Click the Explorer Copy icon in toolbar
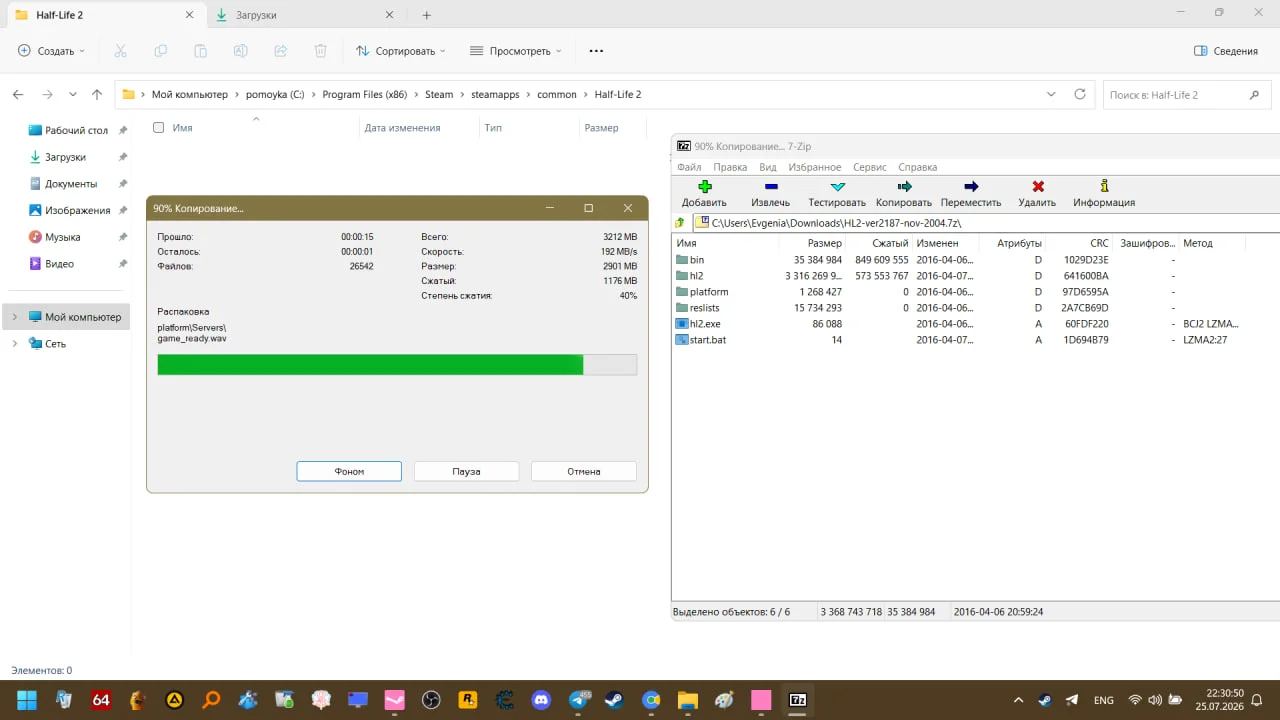 161,51
